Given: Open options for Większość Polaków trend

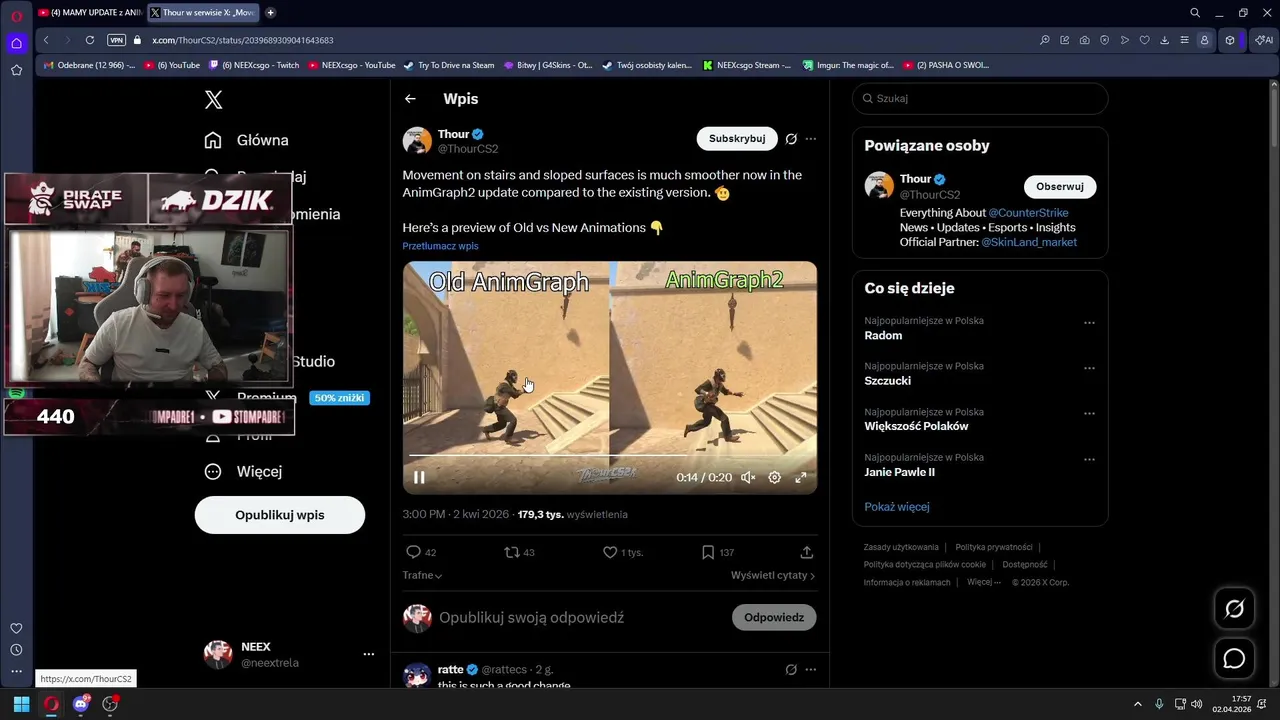Looking at the screenshot, I should 1089,414.
